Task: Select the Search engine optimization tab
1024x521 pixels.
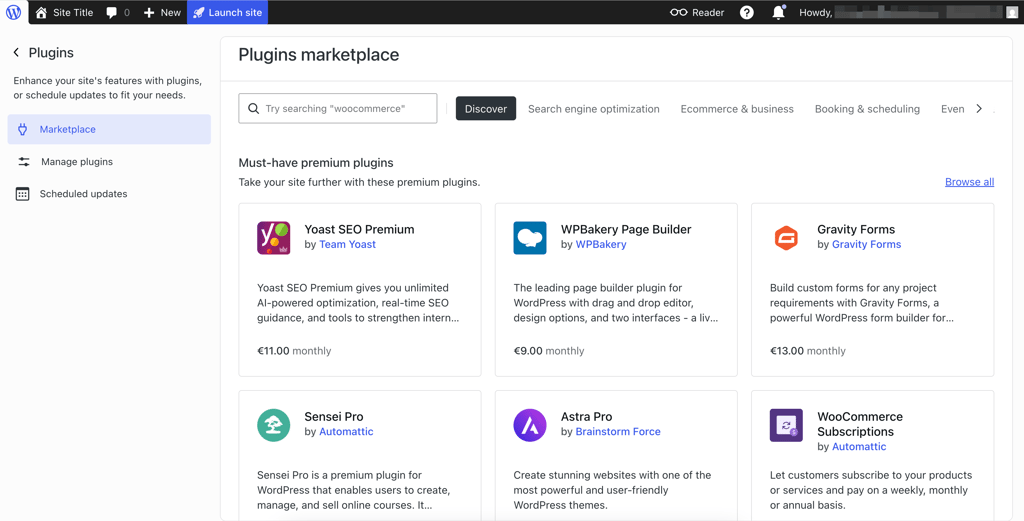Action: pos(594,109)
